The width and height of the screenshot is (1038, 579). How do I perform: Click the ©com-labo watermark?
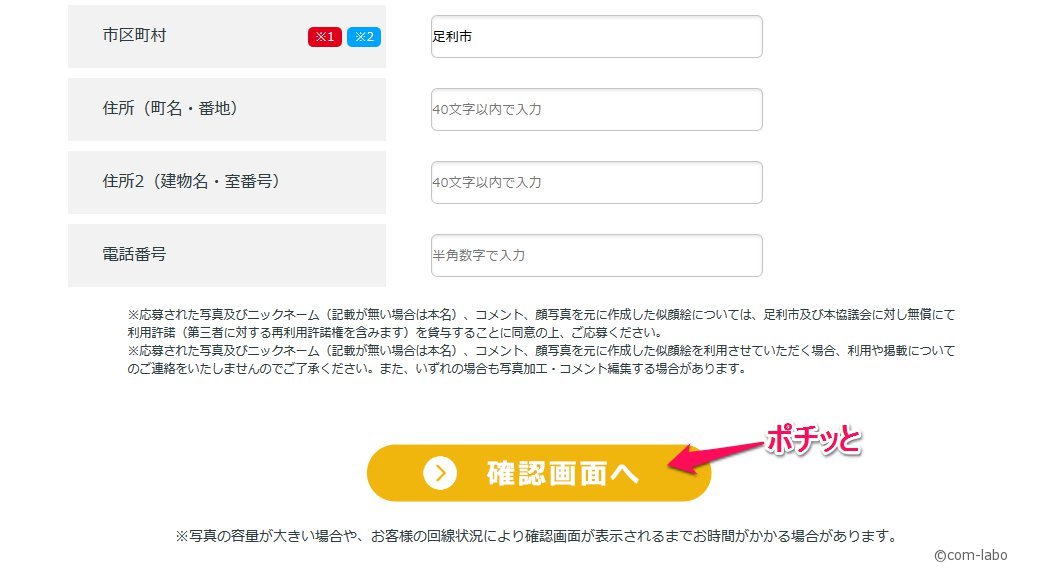970,555
